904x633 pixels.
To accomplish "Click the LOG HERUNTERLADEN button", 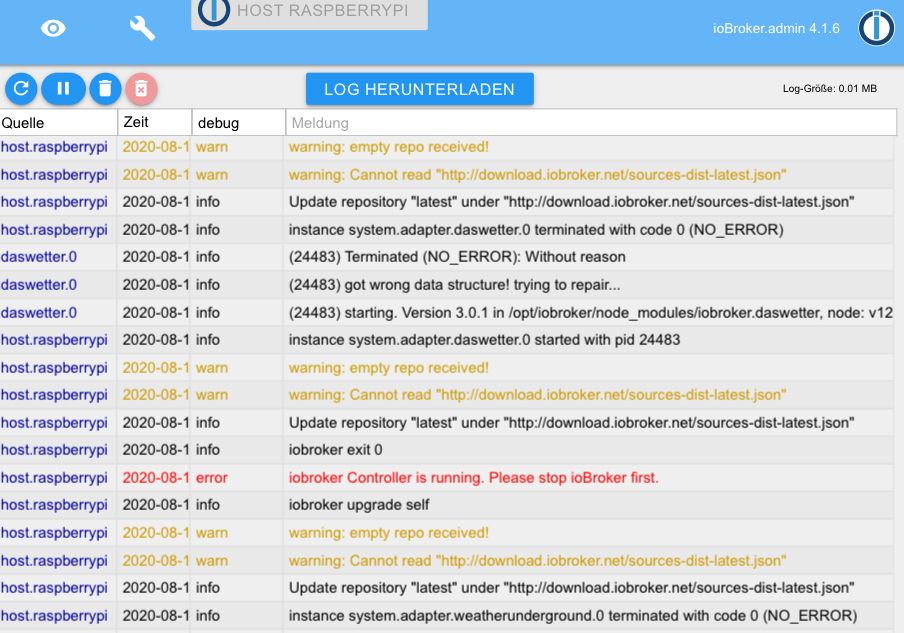I will pyautogui.click(x=419, y=89).
